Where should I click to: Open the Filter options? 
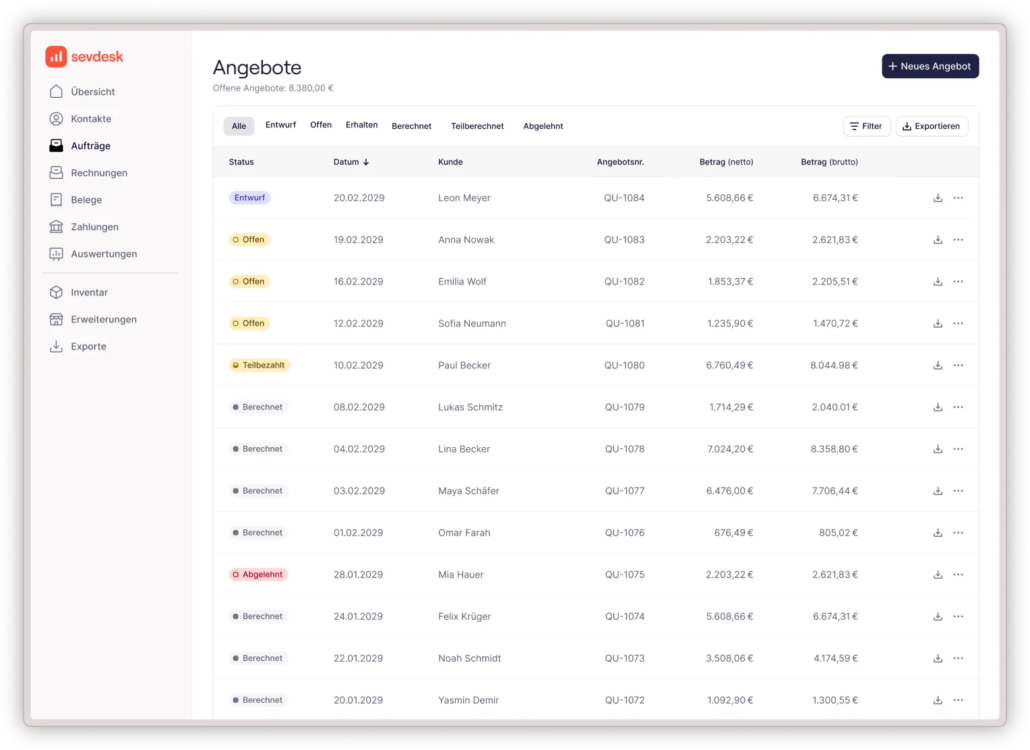(x=866, y=126)
